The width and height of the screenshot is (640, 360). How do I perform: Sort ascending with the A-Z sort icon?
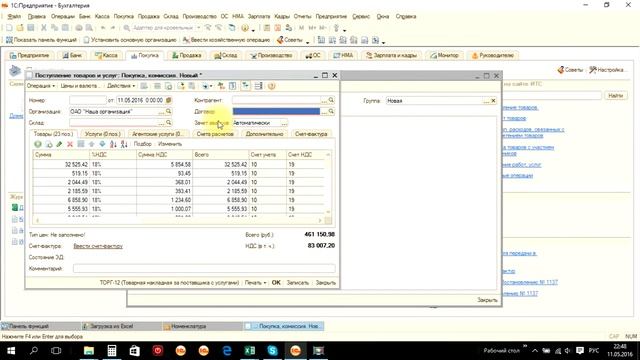click(113, 144)
